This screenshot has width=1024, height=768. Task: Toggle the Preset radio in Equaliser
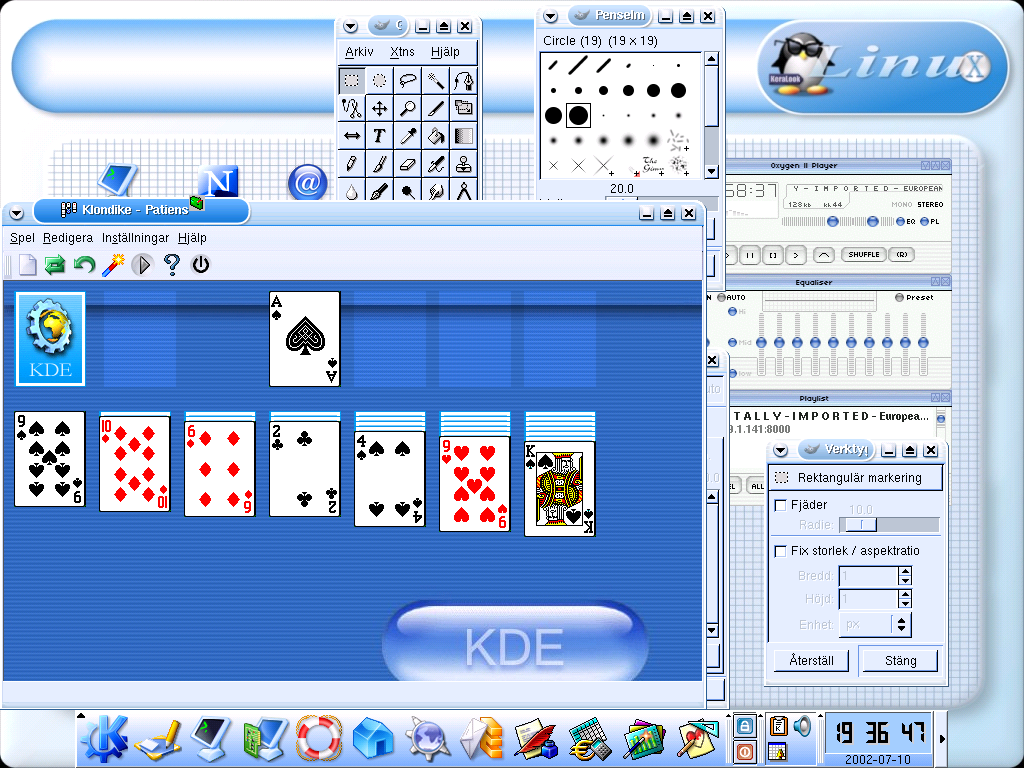coord(914,297)
